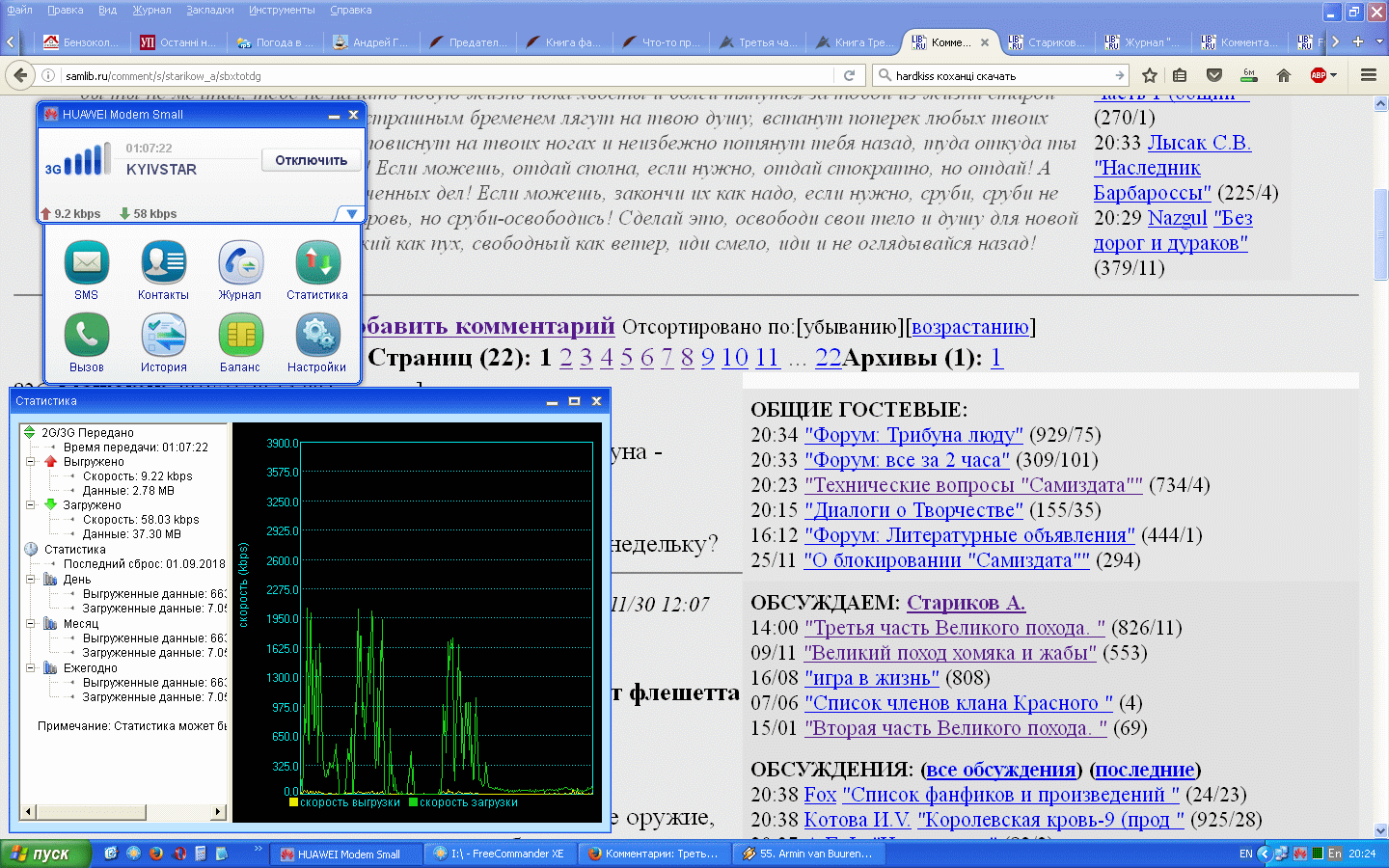Open the "Диалоги о Творчестве" link

pos(913,510)
